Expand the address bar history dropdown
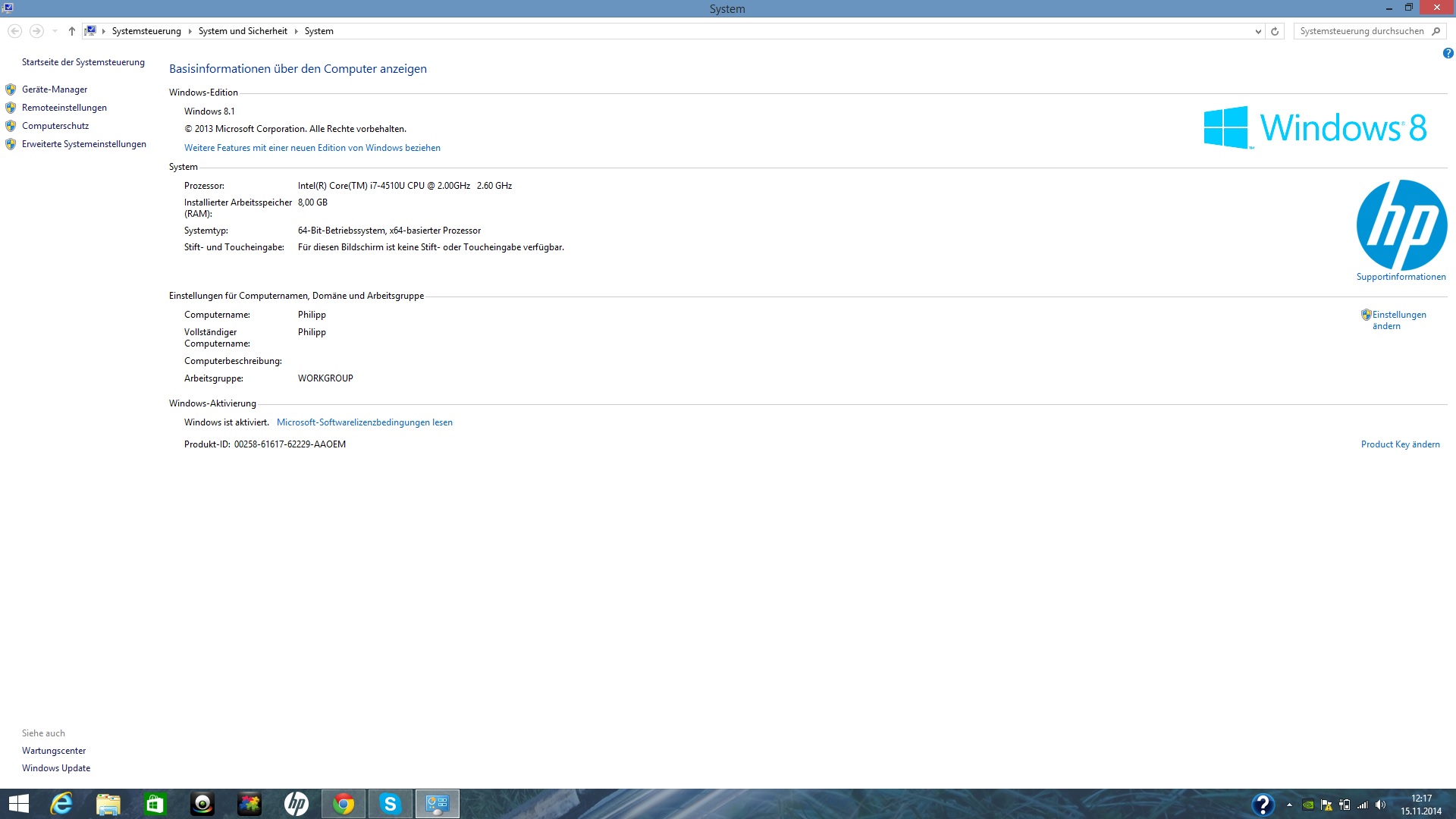 click(1258, 31)
